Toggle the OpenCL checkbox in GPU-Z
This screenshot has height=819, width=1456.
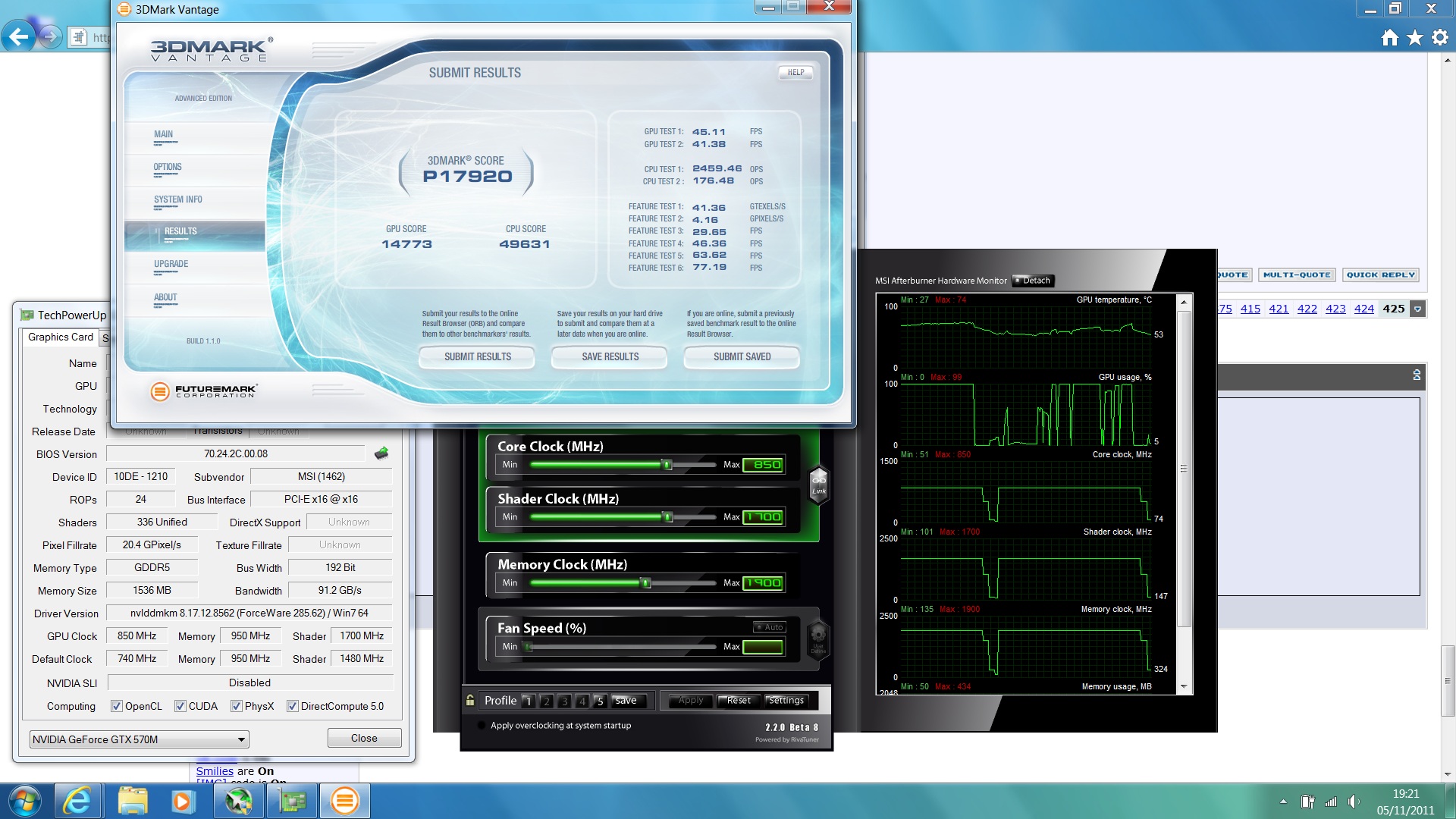(117, 706)
